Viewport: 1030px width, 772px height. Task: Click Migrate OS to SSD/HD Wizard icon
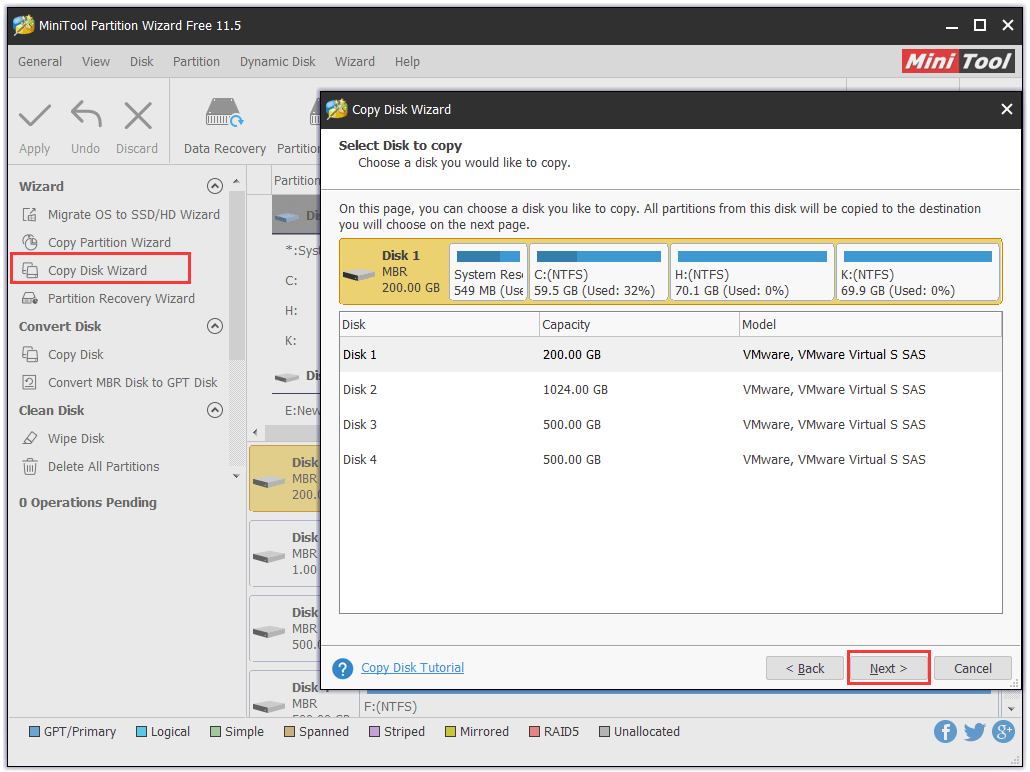[30, 215]
